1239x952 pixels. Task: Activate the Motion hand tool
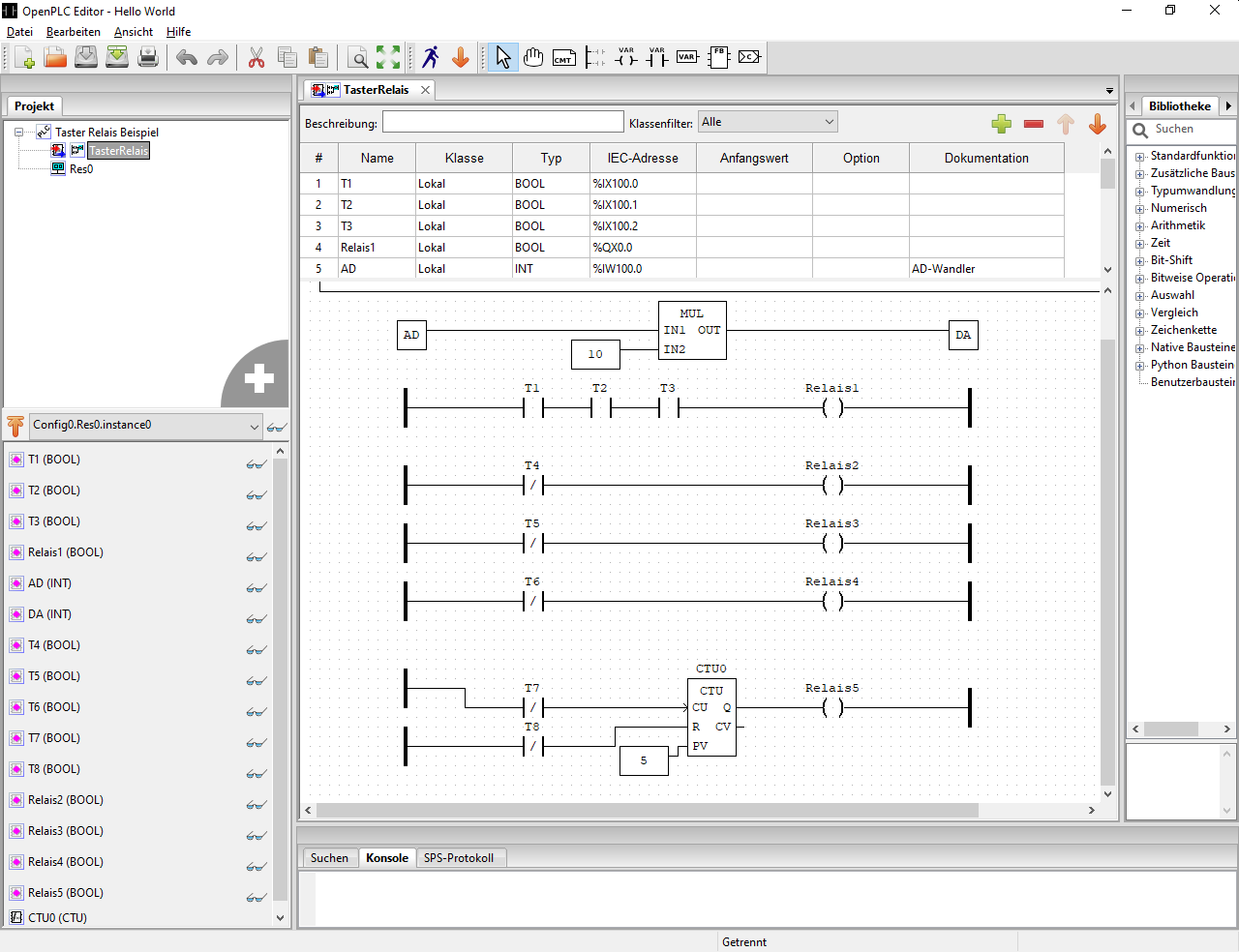click(533, 57)
